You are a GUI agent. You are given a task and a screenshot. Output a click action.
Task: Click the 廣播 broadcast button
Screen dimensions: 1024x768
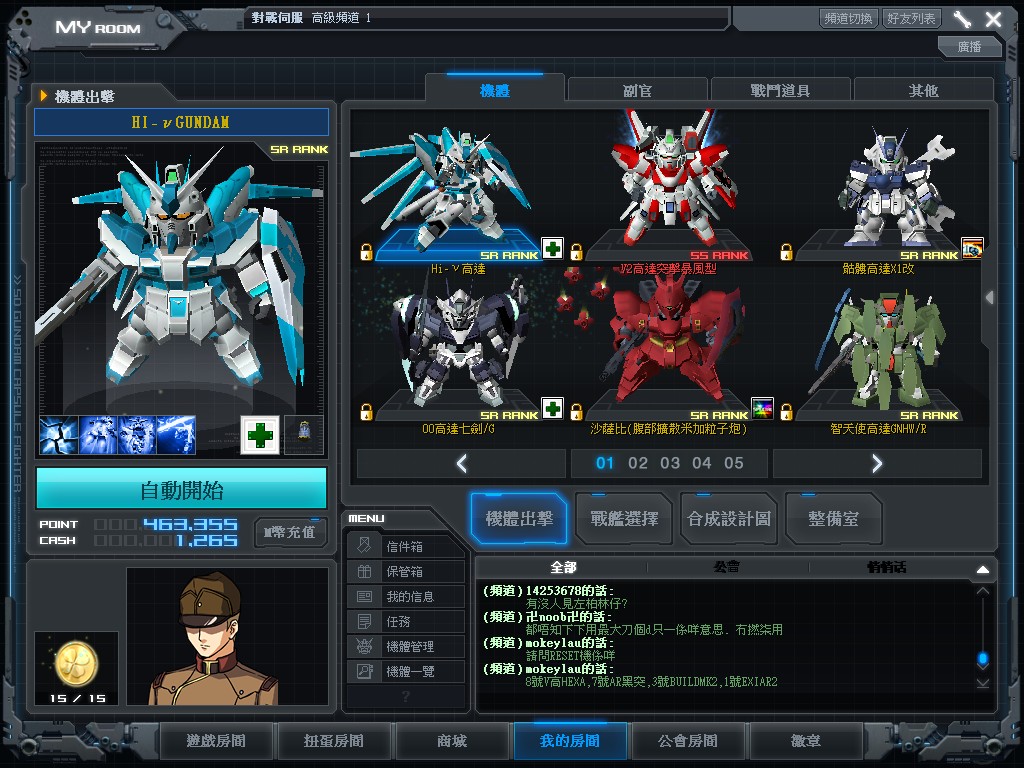969,46
